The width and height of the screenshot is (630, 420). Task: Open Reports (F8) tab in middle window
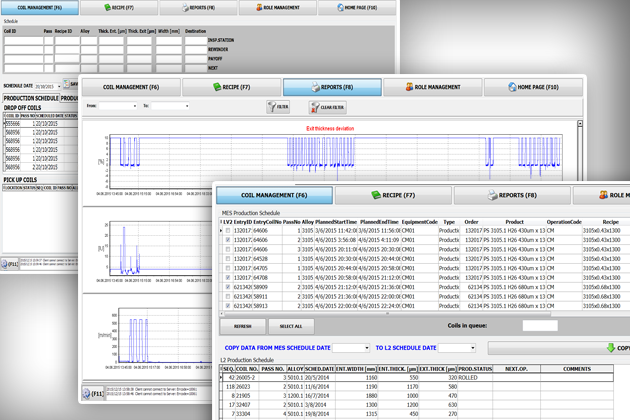332,88
